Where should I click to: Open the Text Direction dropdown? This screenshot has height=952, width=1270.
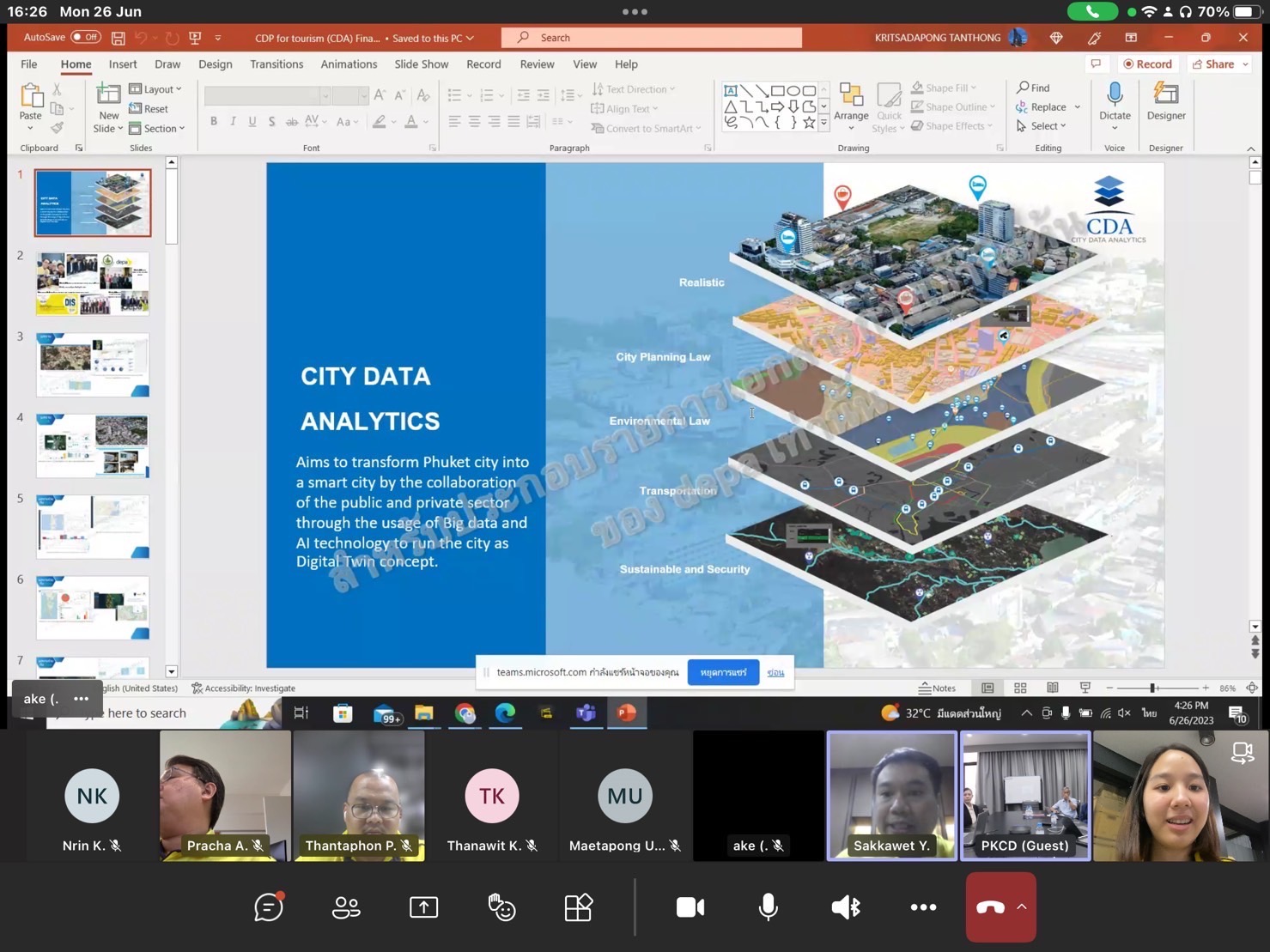click(634, 89)
